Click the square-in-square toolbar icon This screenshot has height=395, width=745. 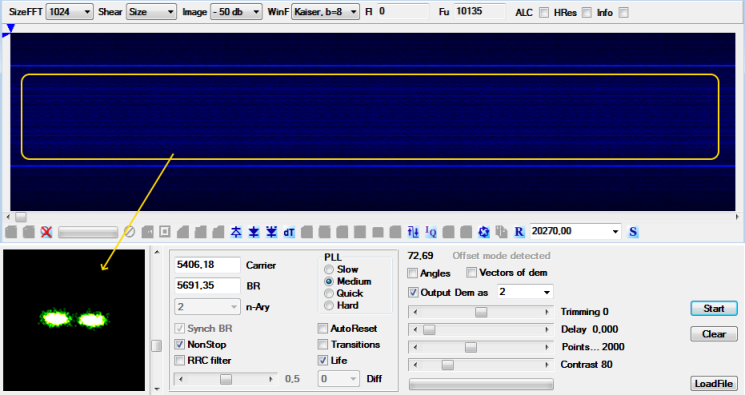point(165,232)
